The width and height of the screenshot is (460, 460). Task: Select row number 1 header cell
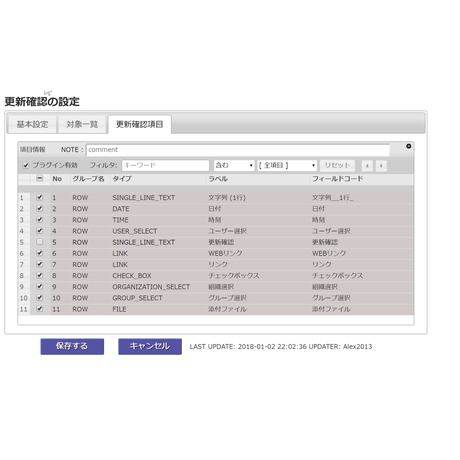pos(24,198)
